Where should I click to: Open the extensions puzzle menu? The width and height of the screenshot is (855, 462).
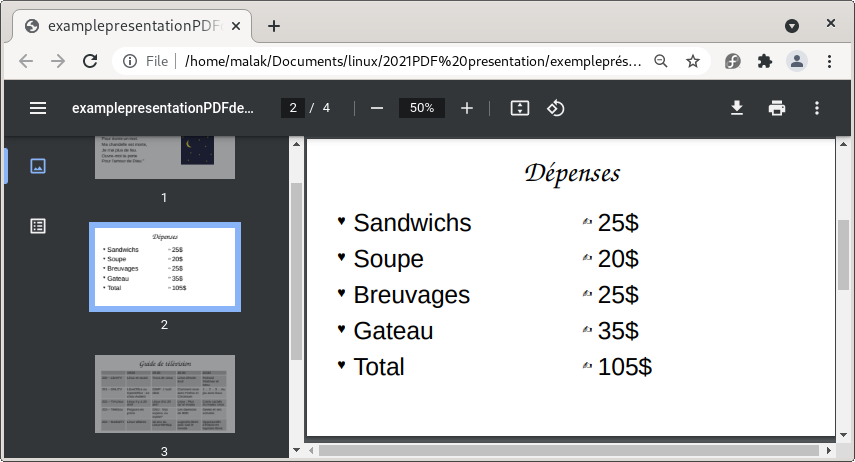pos(765,61)
